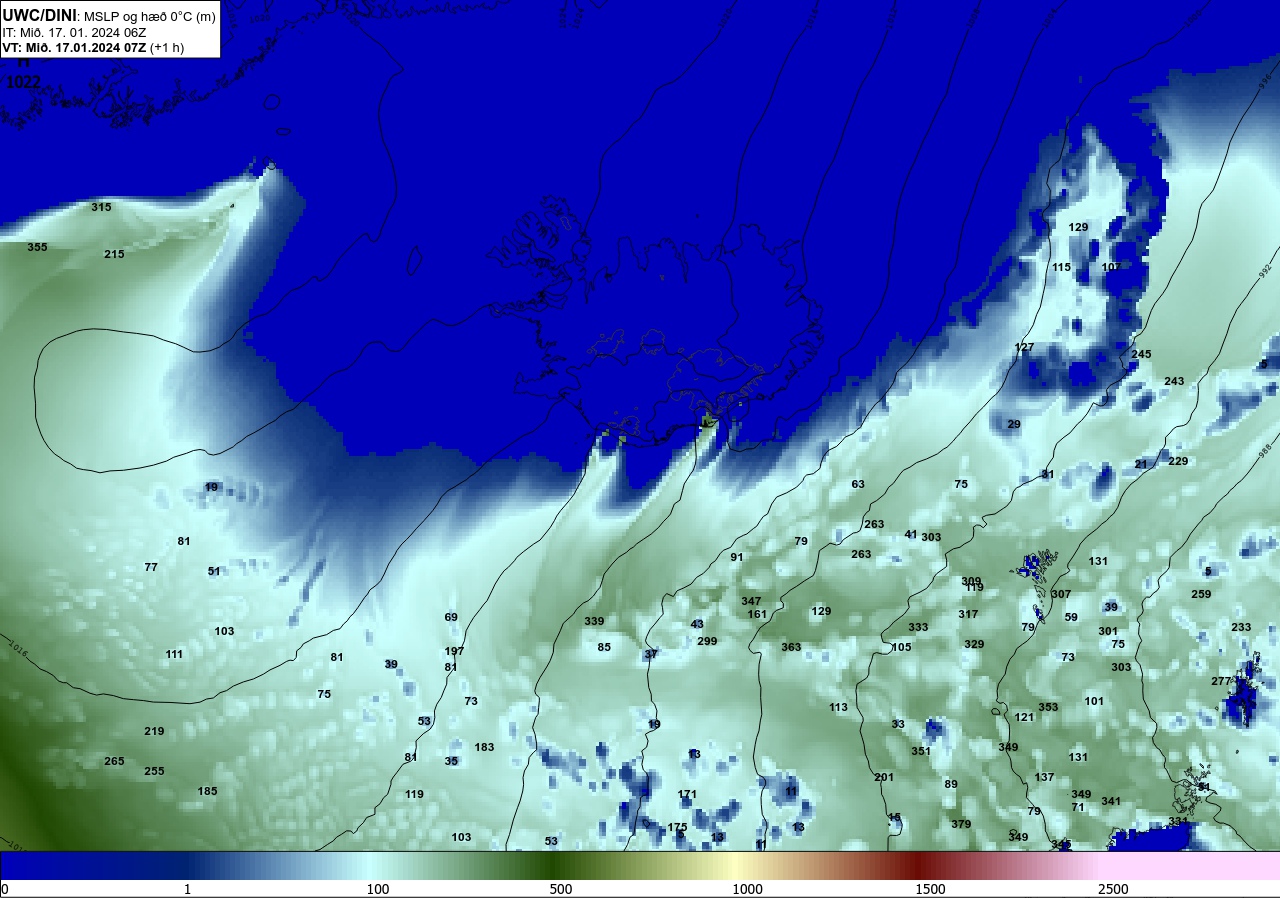Click the map value 171

tap(687, 794)
